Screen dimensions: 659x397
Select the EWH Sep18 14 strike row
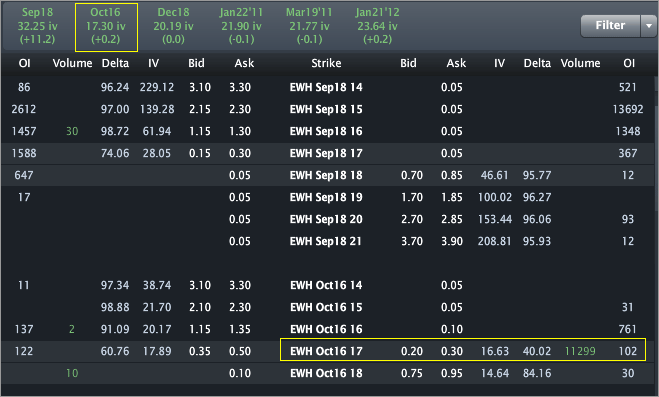328,87
